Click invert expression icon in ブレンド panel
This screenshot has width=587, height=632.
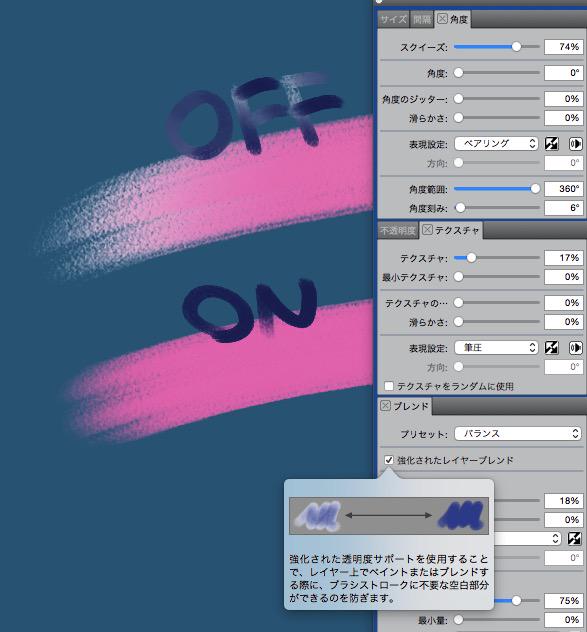[x=575, y=538]
